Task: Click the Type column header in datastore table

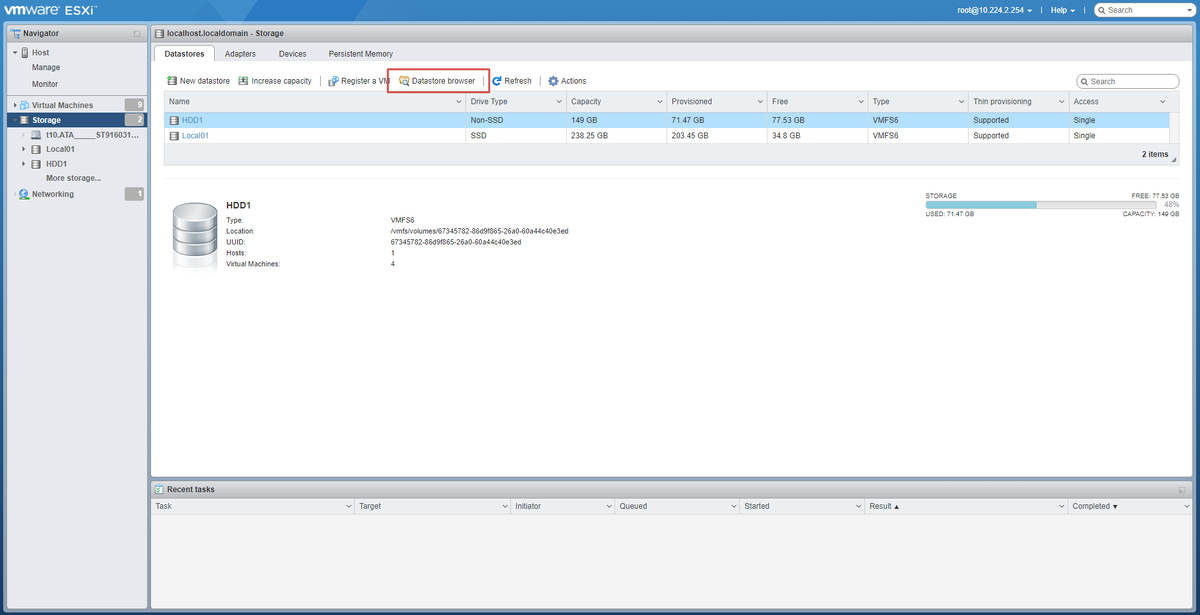Action: [x=917, y=102]
